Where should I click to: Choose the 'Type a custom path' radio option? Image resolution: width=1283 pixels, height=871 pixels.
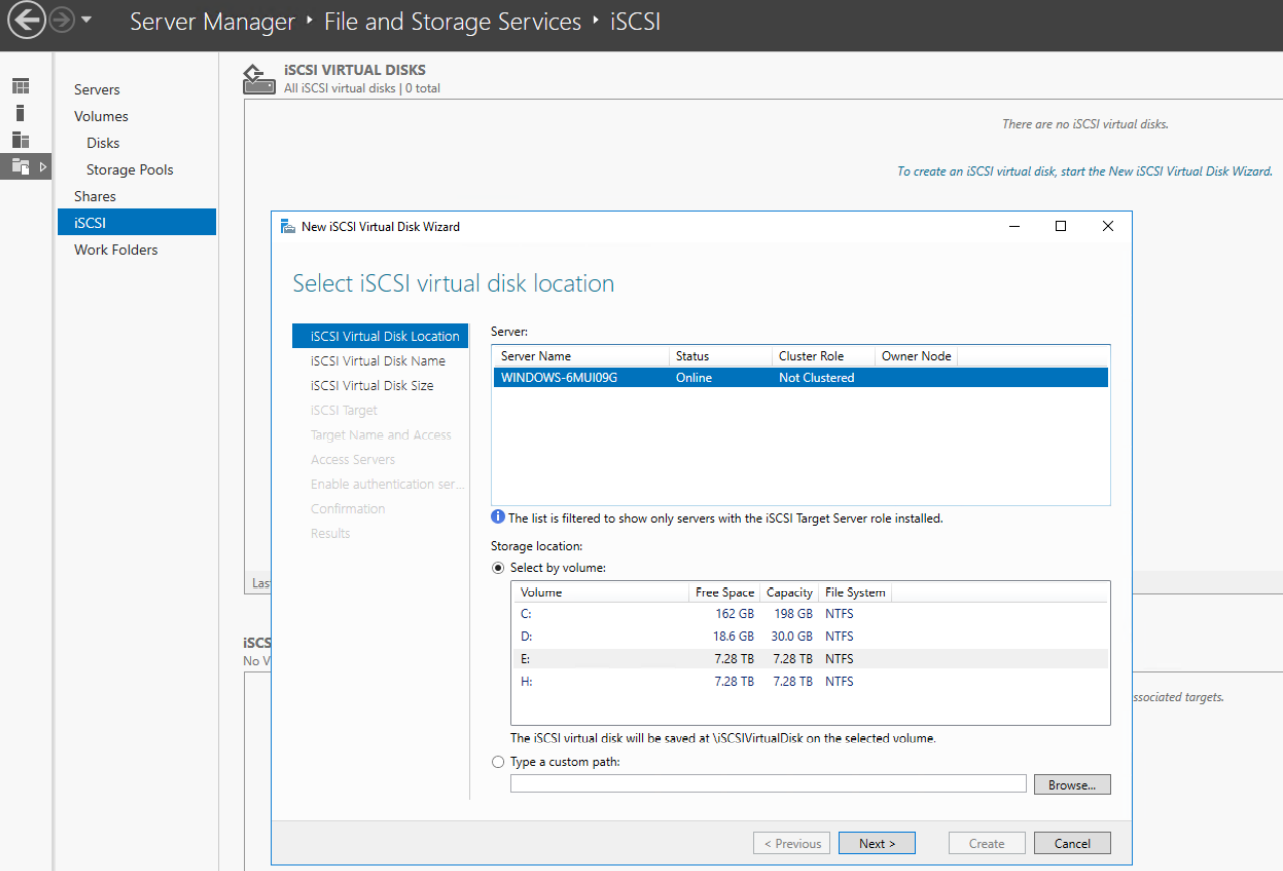pyautogui.click(x=498, y=762)
